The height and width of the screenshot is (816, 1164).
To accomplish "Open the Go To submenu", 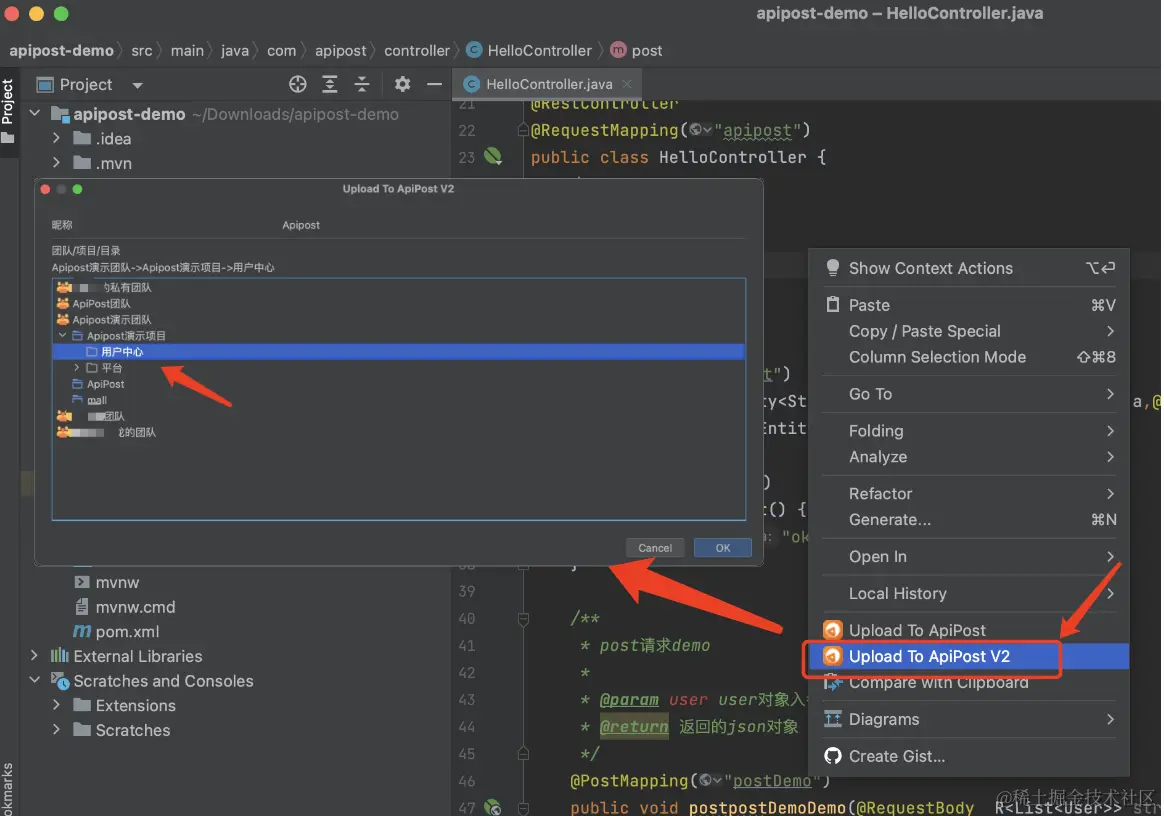I will click(969, 394).
